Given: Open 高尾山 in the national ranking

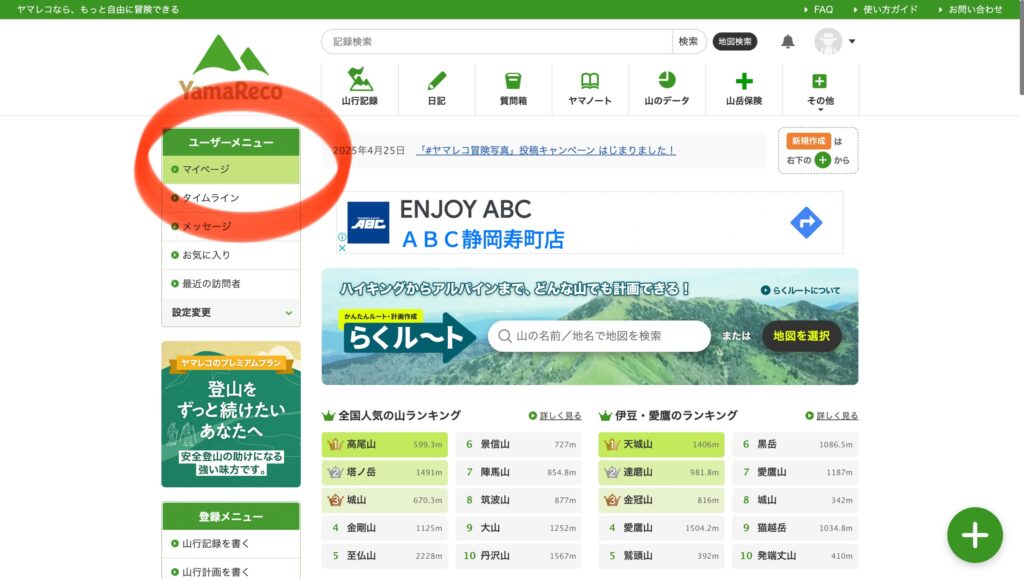Looking at the screenshot, I should [361, 444].
